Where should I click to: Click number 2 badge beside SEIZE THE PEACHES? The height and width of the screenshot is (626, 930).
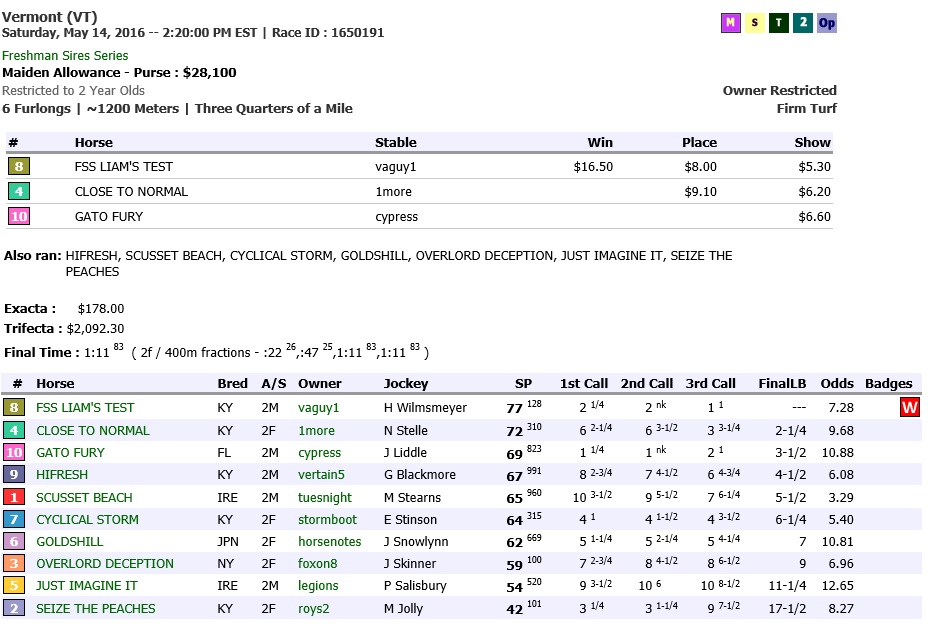click(x=14, y=609)
